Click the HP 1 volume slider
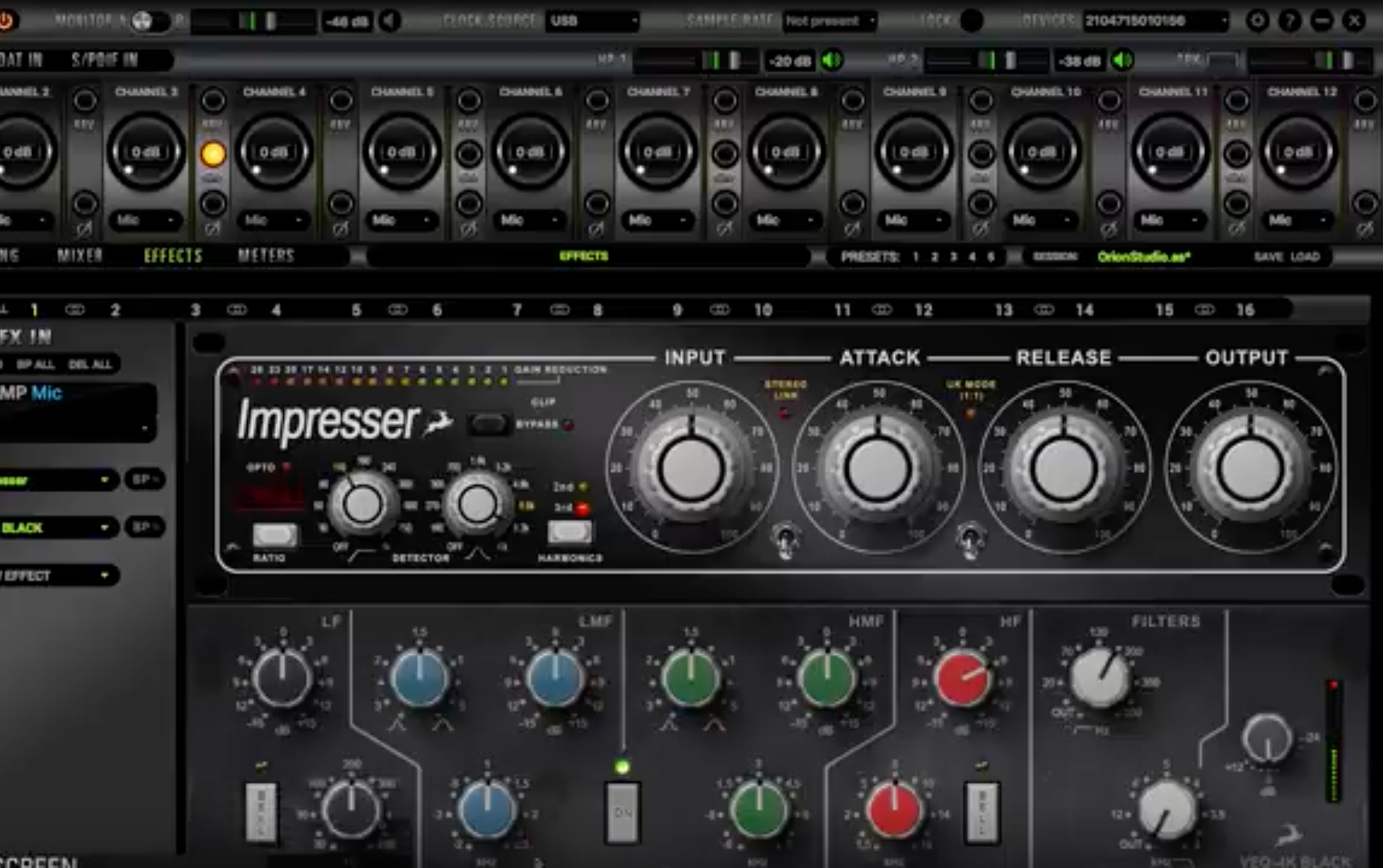Screen dimensions: 1383x868 tap(694, 60)
